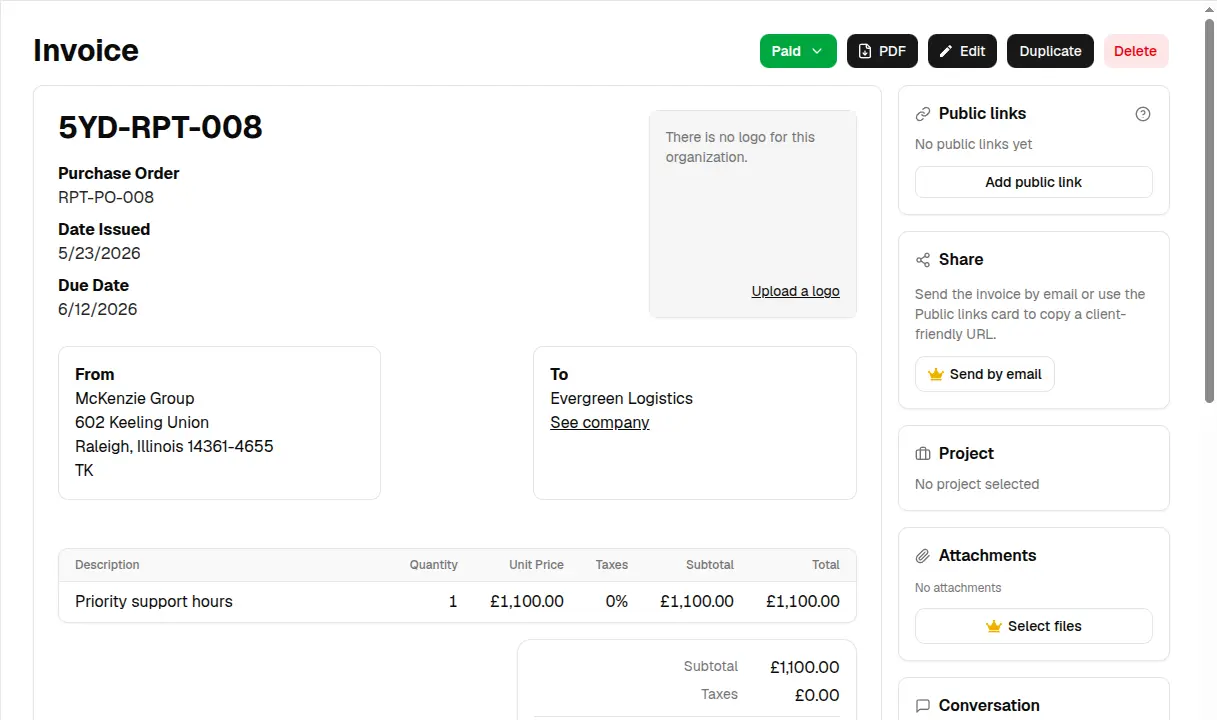Click the No attachments text
The height and width of the screenshot is (720, 1217).
pyautogui.click(x=958, y=588)
